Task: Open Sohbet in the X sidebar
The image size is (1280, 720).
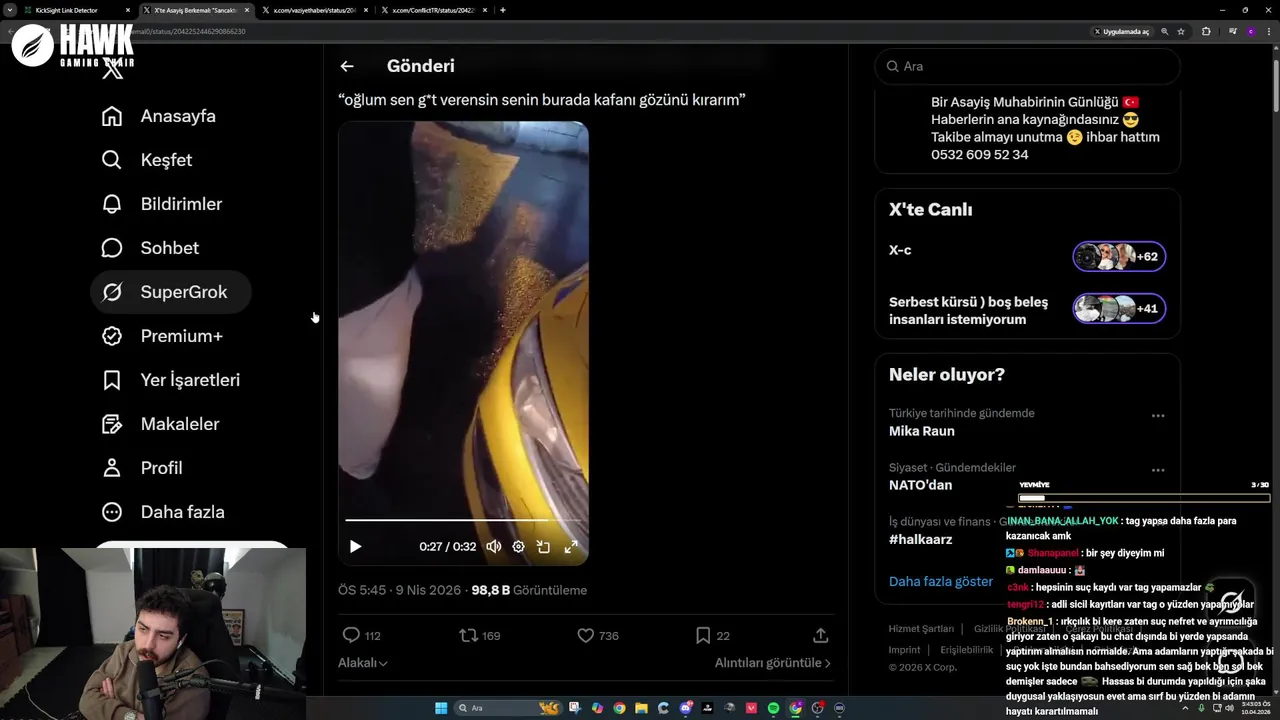Action: coord(150,248)
